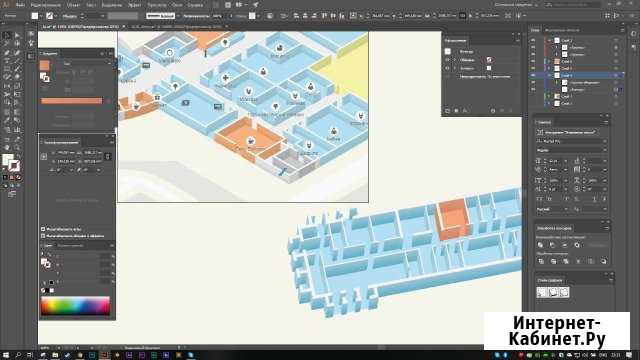The width and height of the screenshot is (640, 360).
Task: Select the highlighted layer row in Layers
Action: pyautogui.click(x=577, y=76)
